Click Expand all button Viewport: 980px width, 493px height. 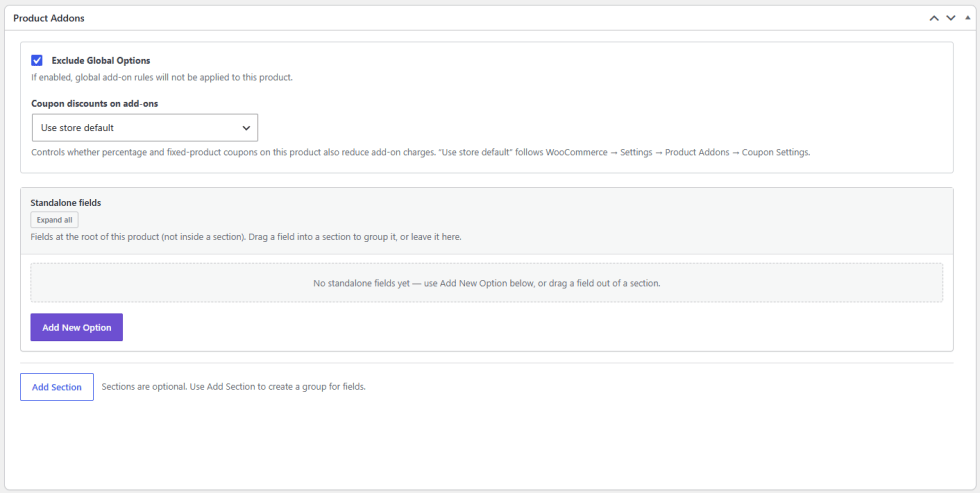(54, 220)
